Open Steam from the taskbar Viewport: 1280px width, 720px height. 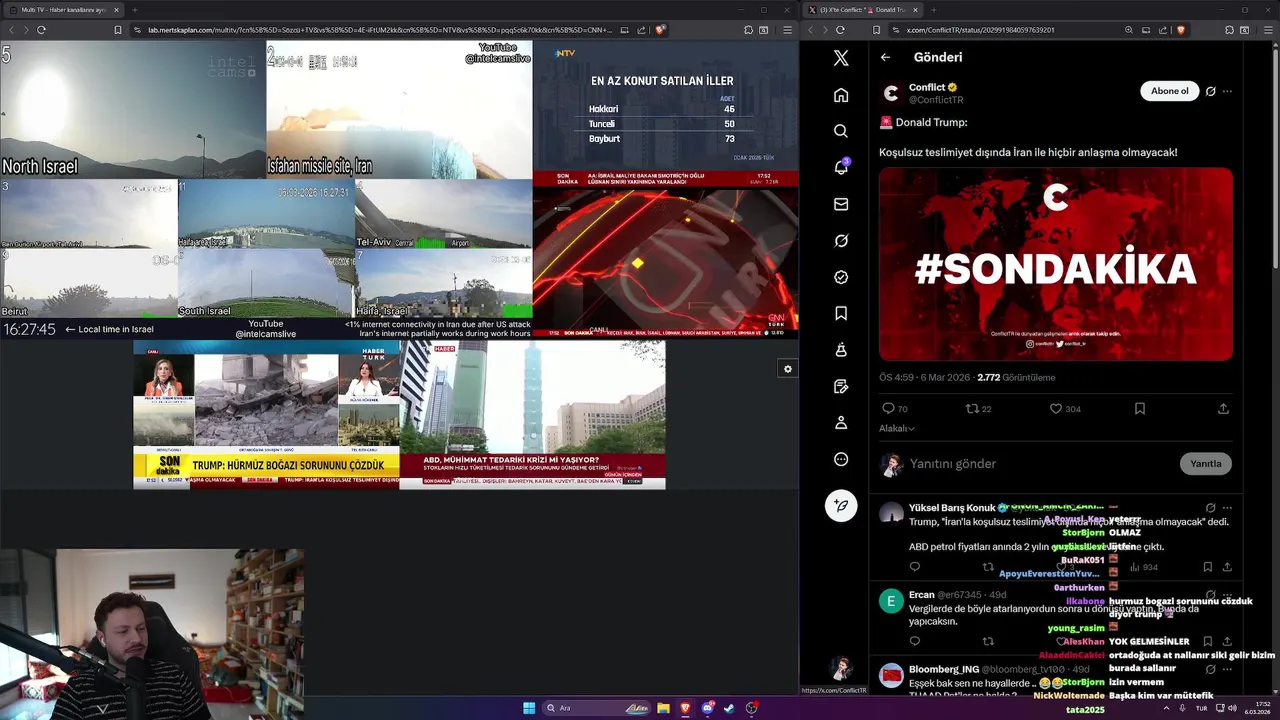pyautogui.click(x=729, y=708)
